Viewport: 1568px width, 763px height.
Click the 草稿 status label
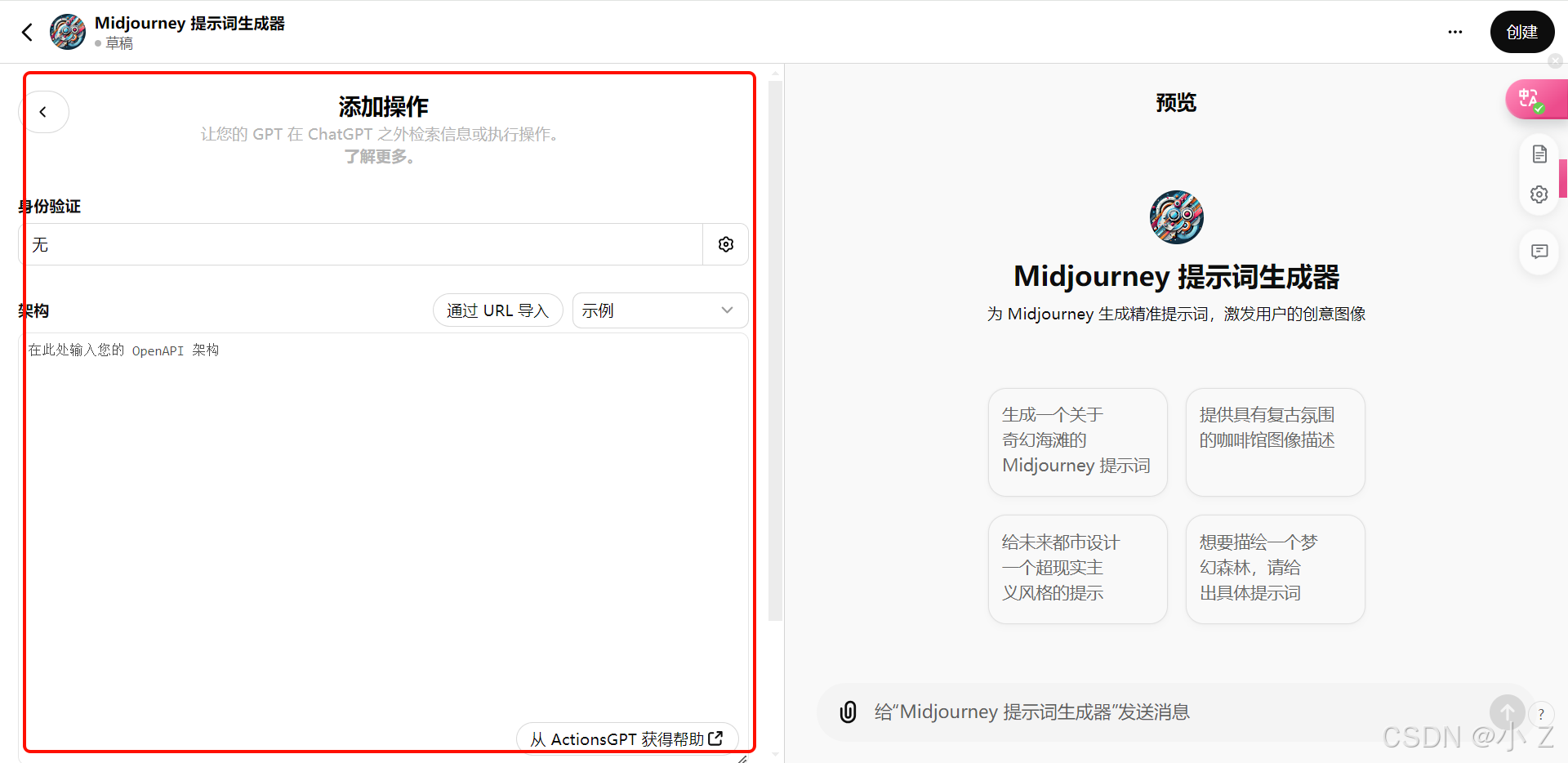(119, 43)
